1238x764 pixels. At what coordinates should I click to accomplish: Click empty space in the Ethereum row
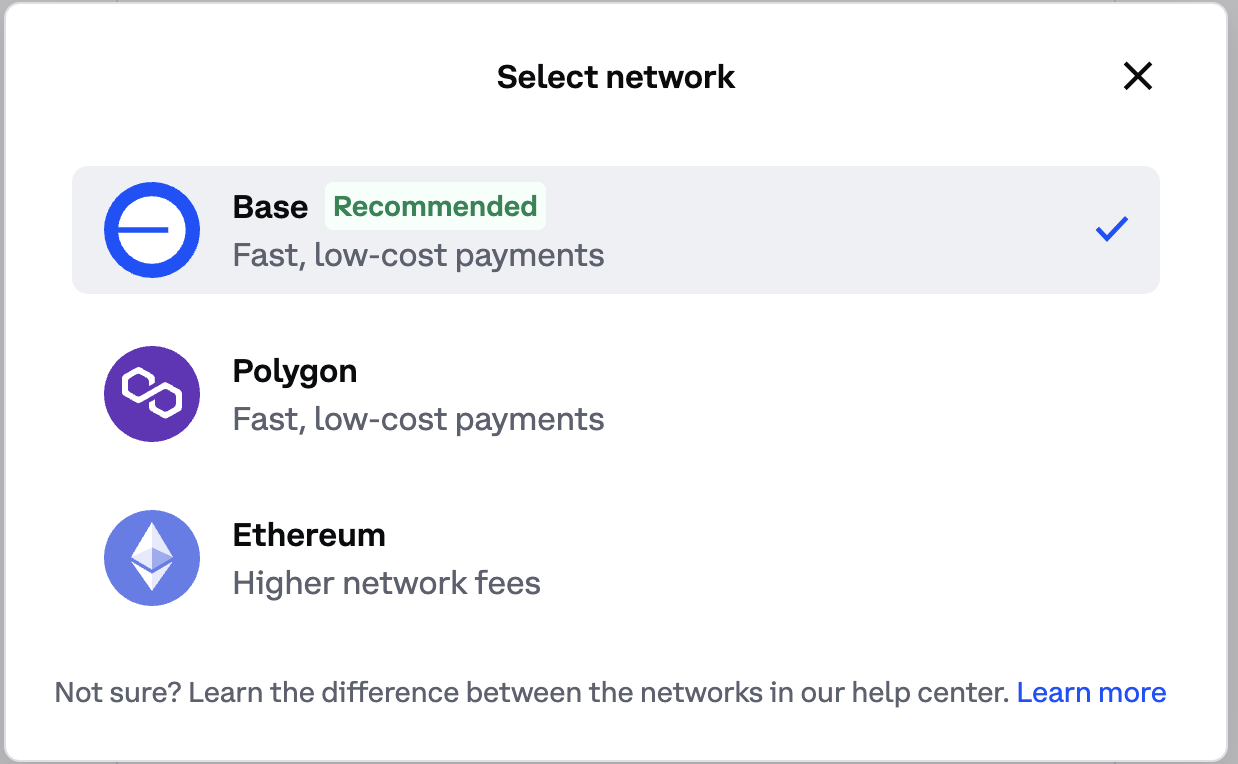coord(850,558)
